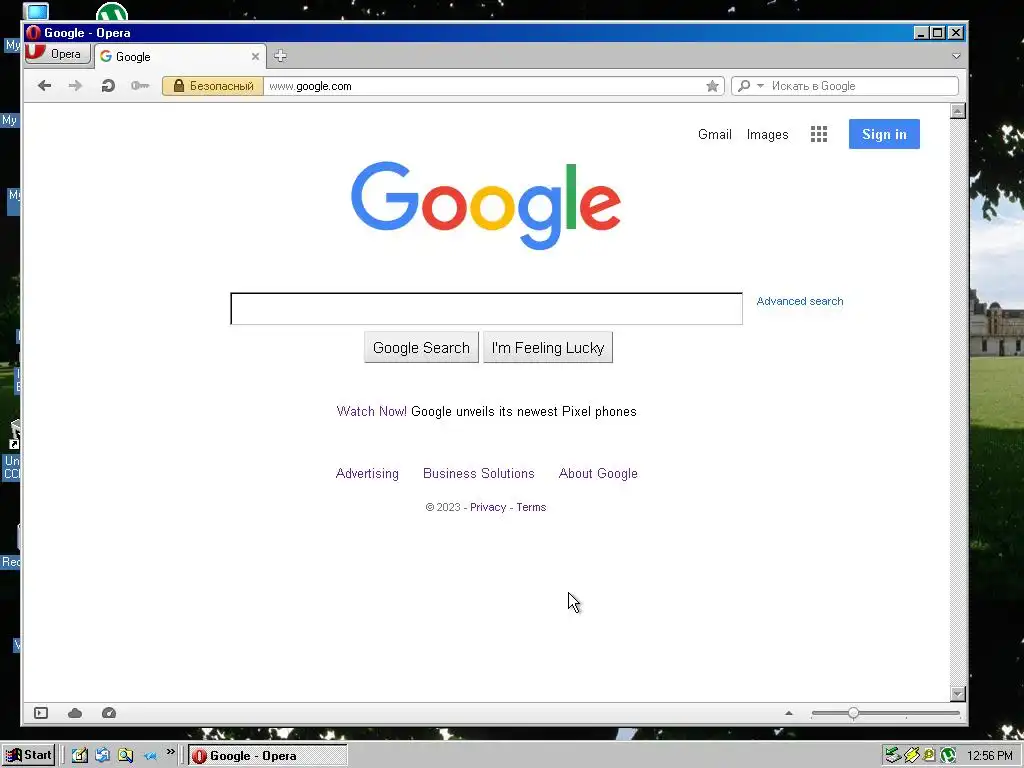
Task: Open the Privacy link
Action: [x=488, y=507]
